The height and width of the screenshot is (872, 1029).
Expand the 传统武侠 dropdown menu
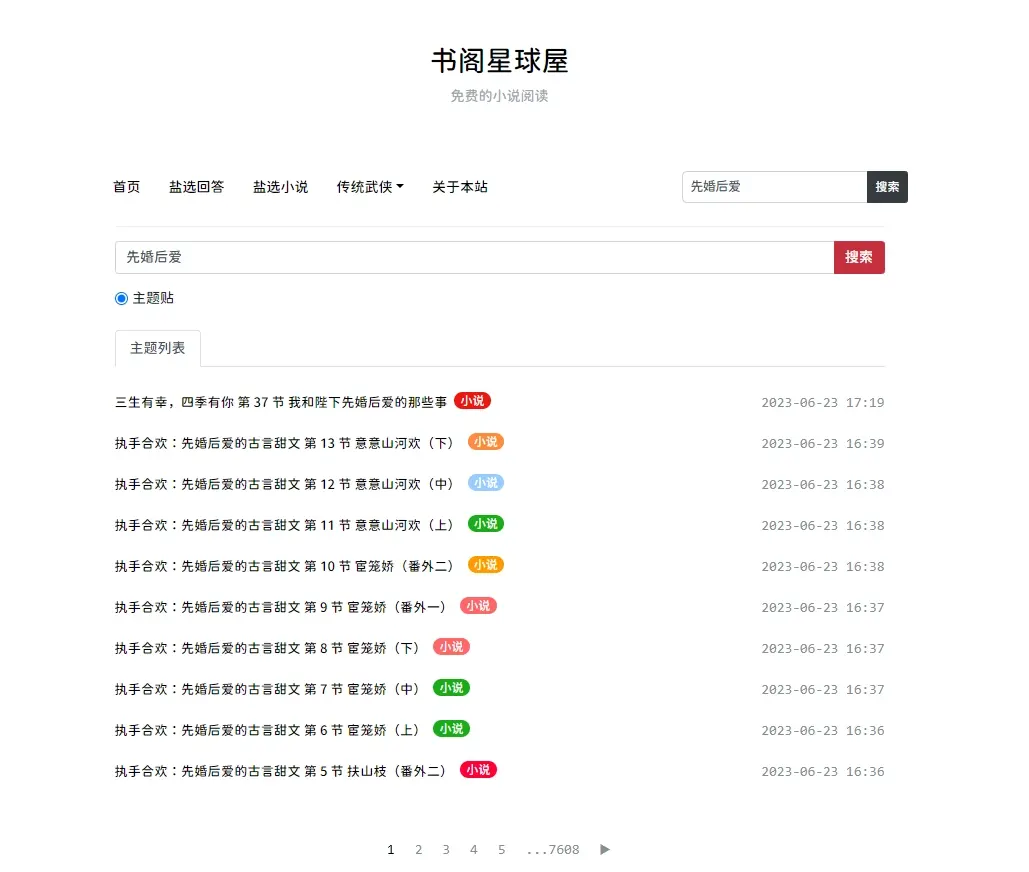(x=370, y=187)
